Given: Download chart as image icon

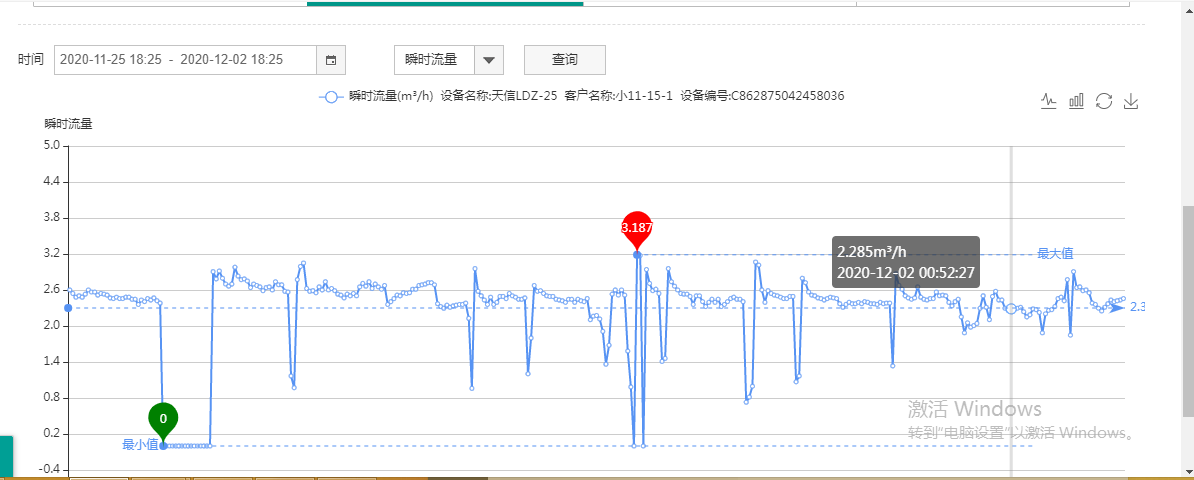Looking at the screenshot, I should click(1132, 101).
